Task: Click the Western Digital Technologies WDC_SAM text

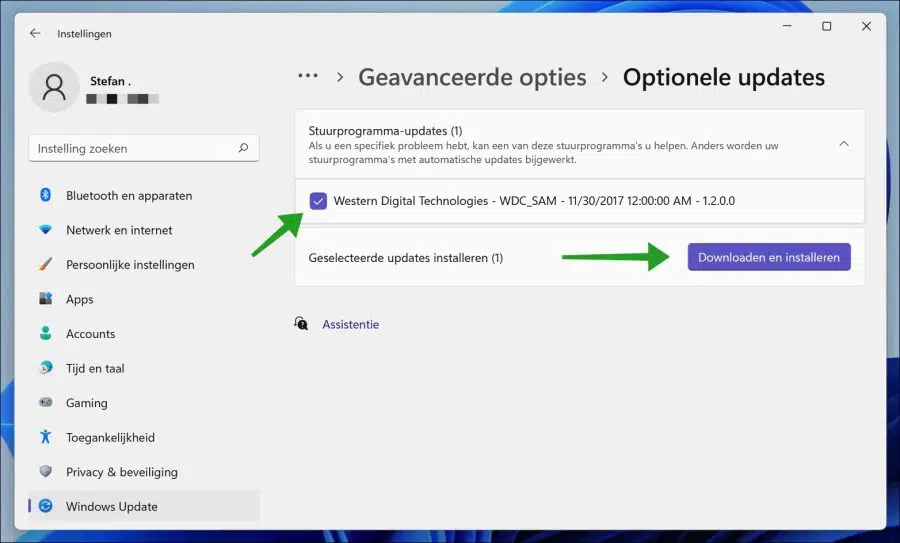Action: point(534,201)
